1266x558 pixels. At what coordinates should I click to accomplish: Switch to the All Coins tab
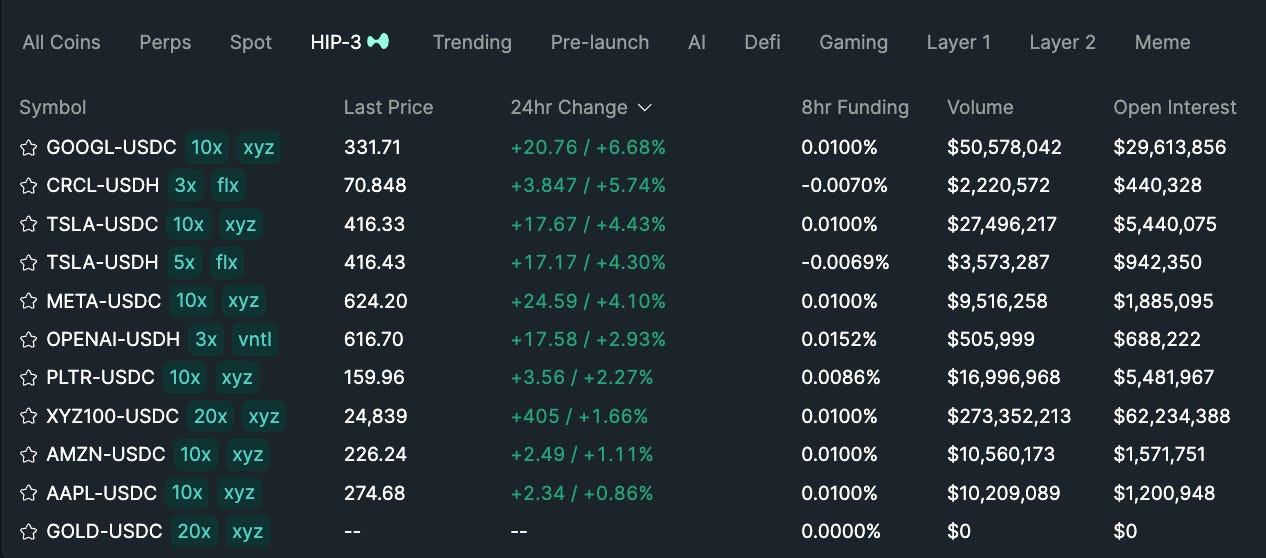[x=61, y=43]
